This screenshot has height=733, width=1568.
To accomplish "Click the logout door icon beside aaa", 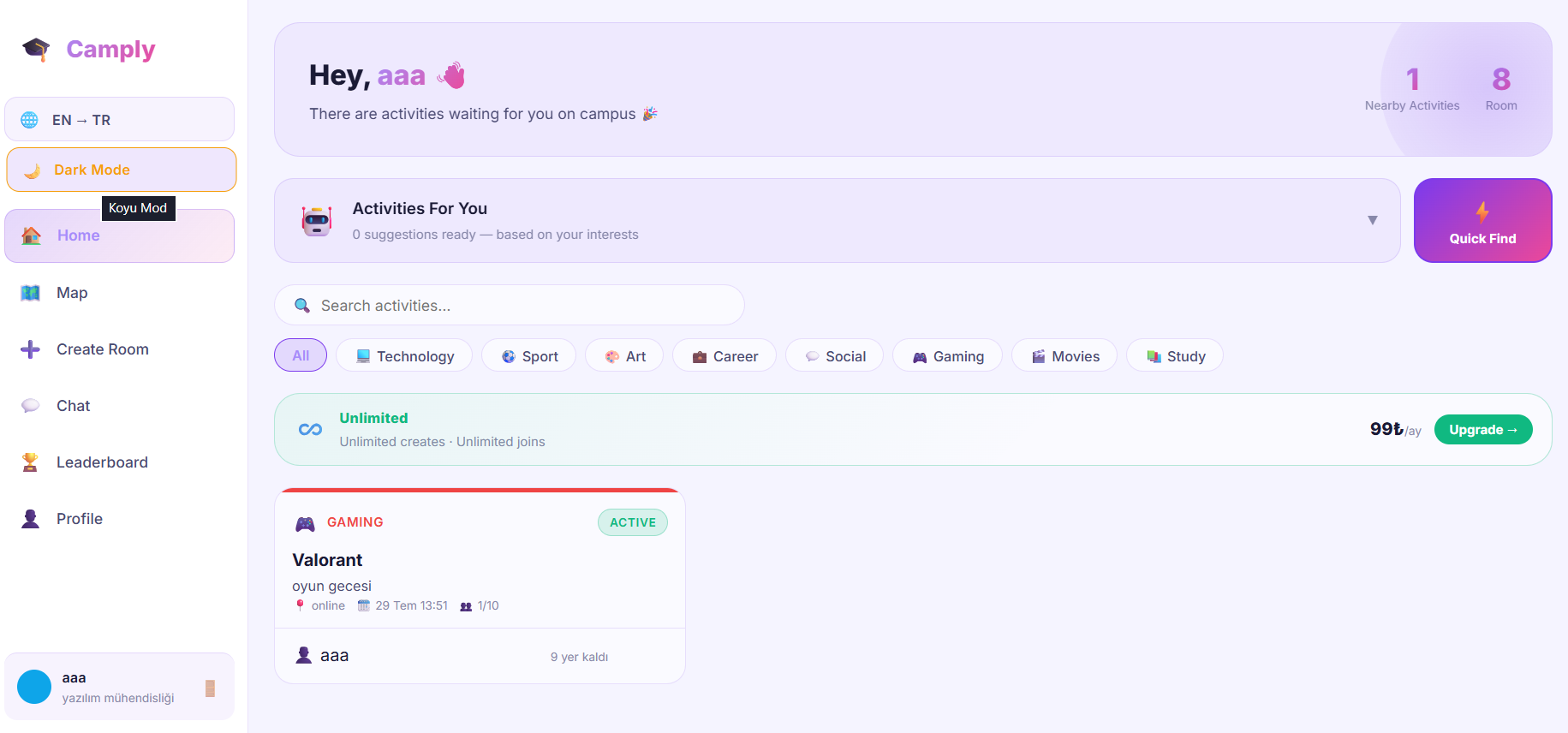I will pyautogui.click(x=210, y=688).
